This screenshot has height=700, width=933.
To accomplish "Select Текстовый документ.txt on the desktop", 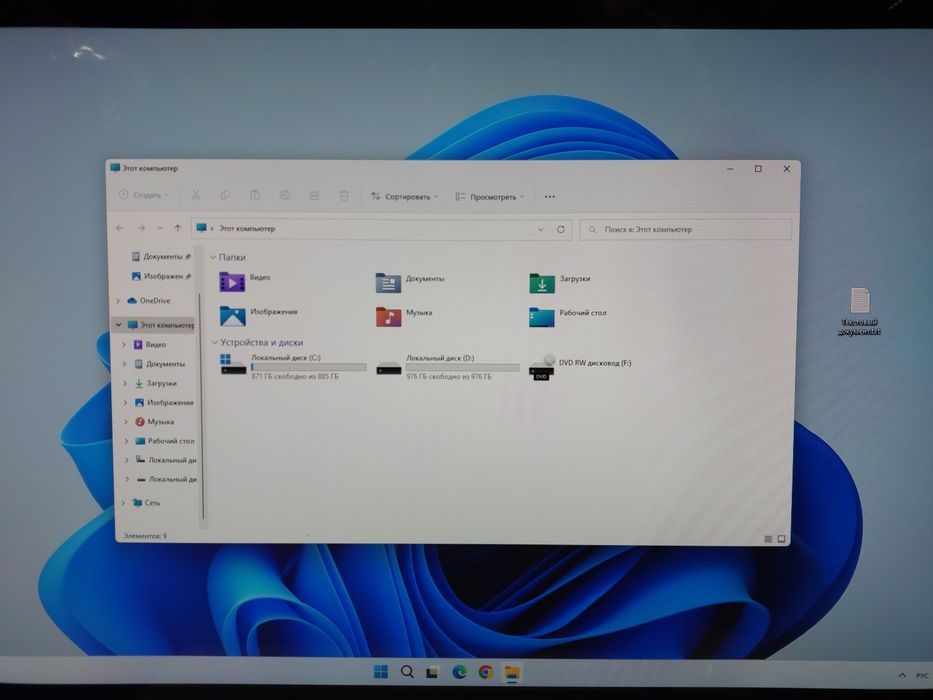I will pyautogui.click(x=859, y=311).
